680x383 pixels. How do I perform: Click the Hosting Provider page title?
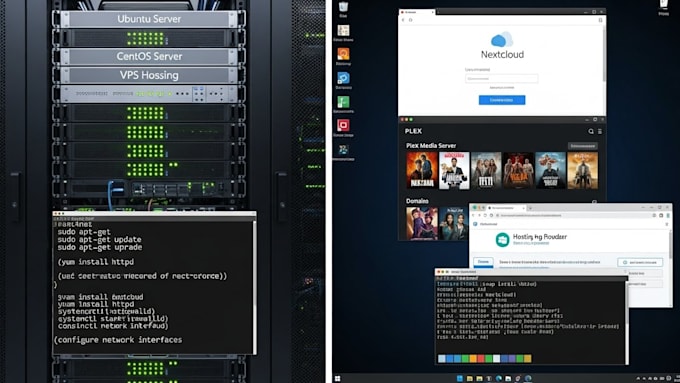pyautogui.click(x=539, y=237)
